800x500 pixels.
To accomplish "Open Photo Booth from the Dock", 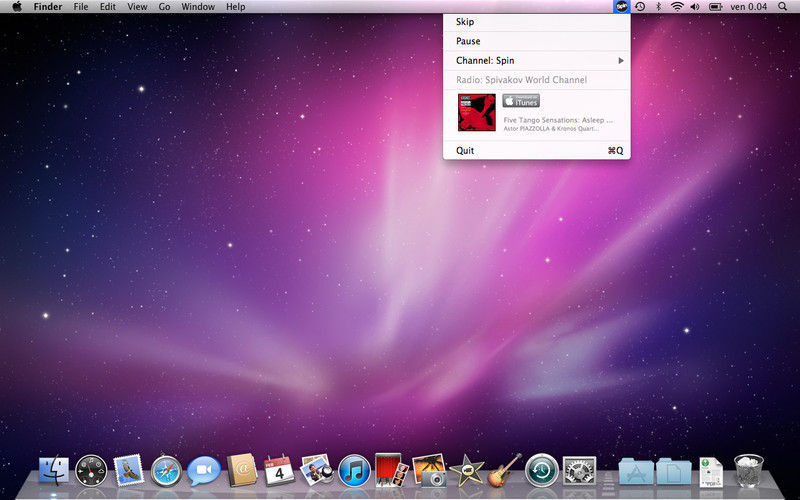I will click(x=389, y=469).
